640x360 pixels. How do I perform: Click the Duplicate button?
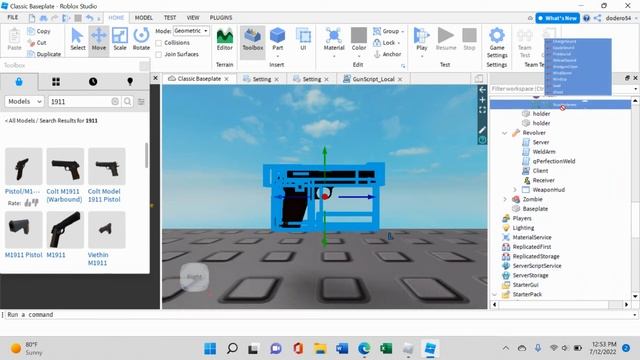[44, 54]
